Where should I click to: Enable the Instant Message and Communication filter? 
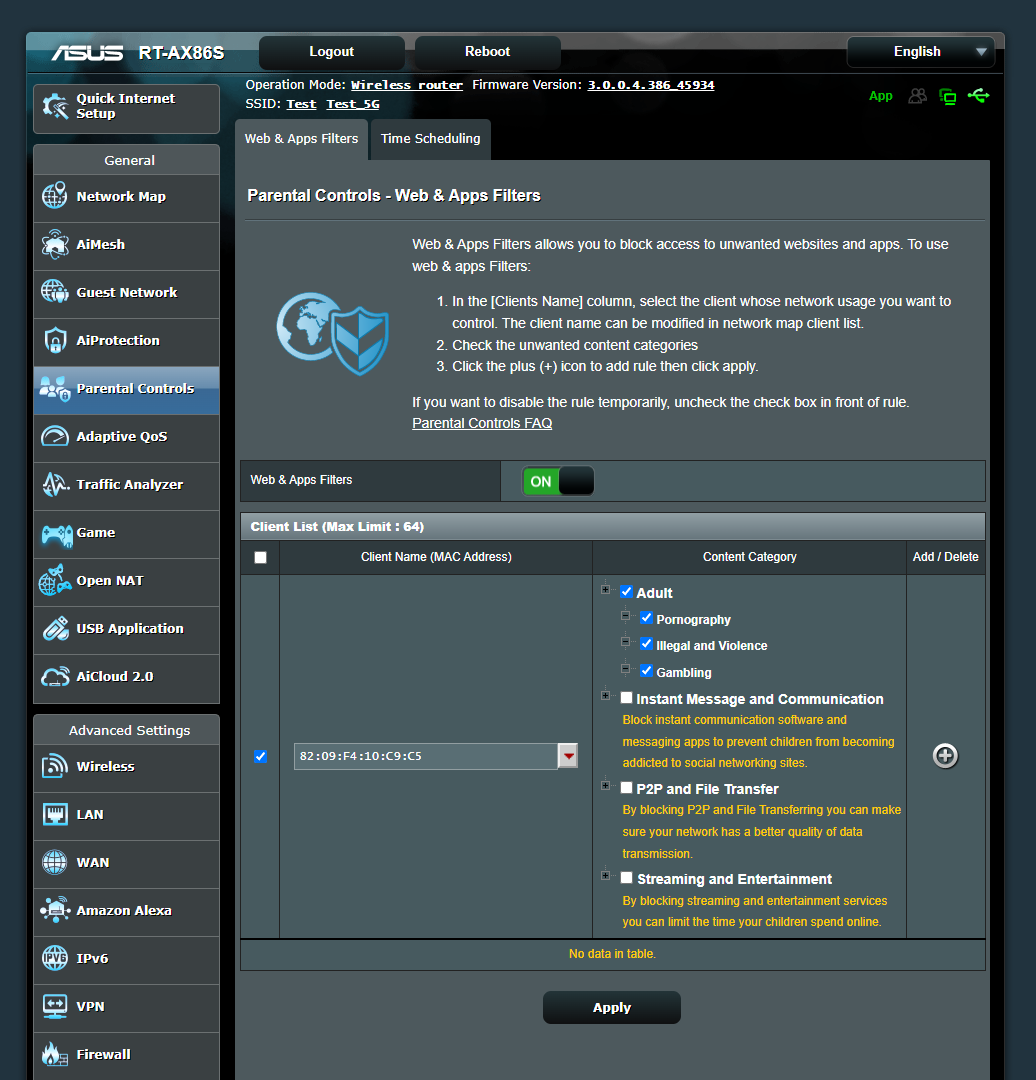pyautogui.click(x=627, y=698)
